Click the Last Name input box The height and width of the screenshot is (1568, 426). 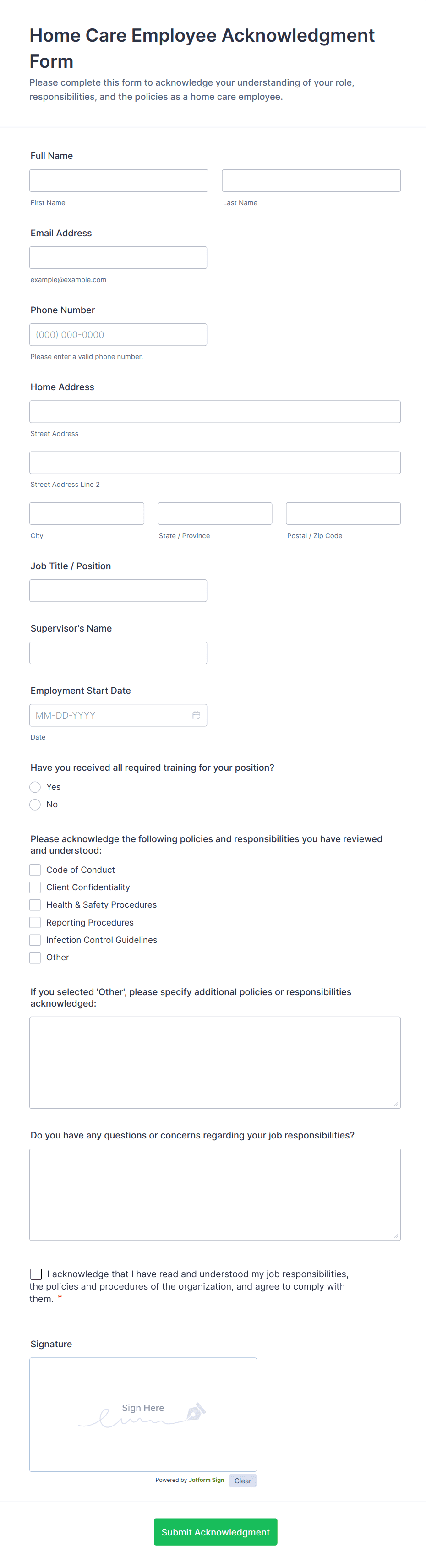coord(311,181)
